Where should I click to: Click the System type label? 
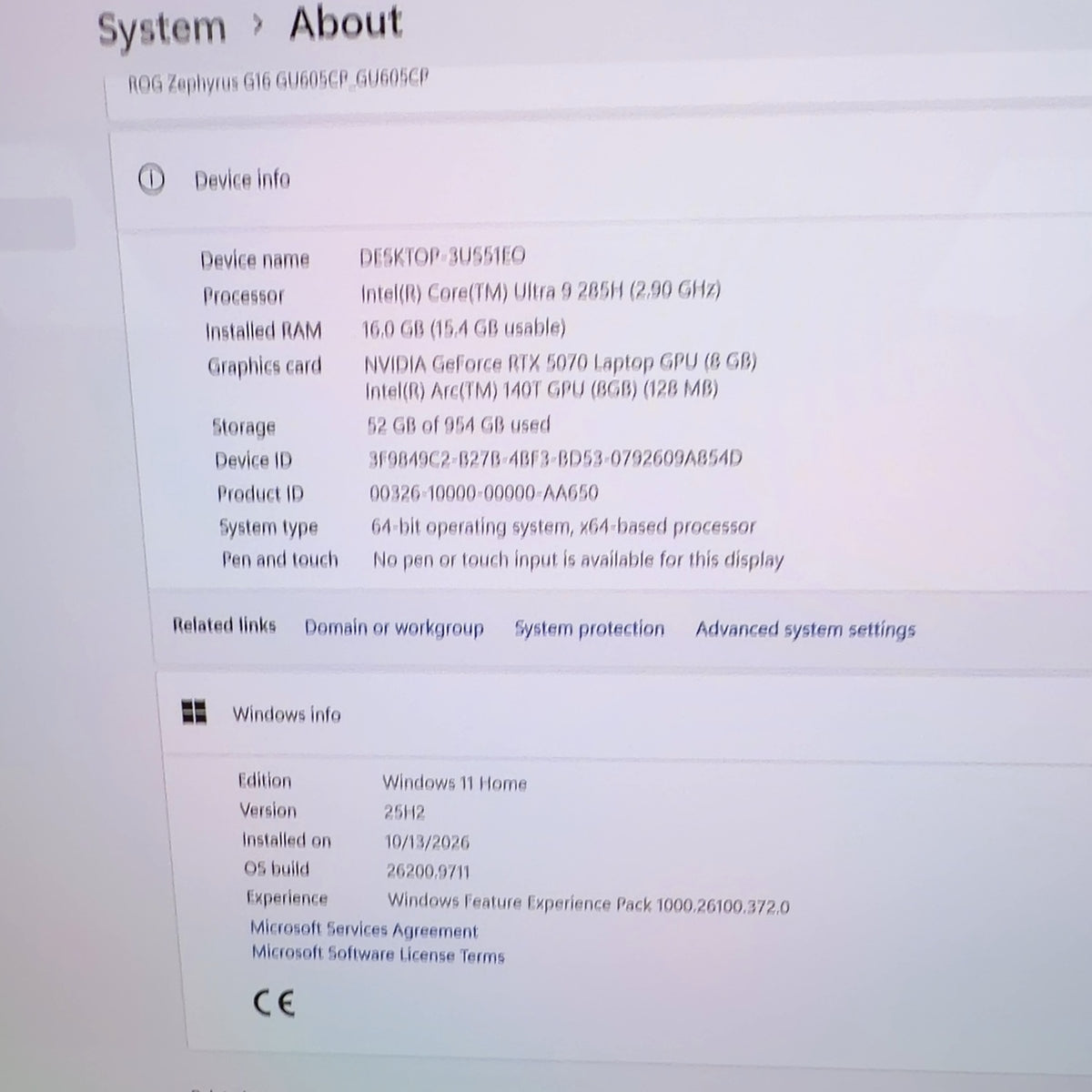pyautogui.click(x=268, y=527)
